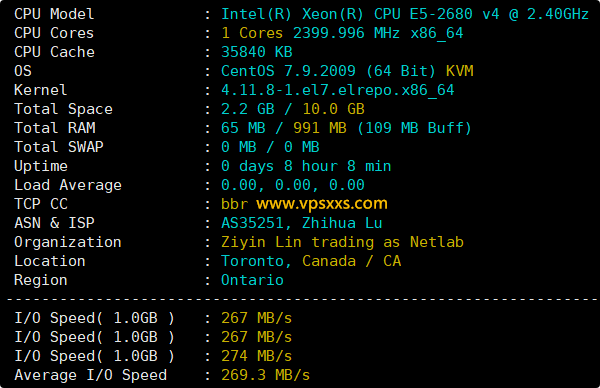
Task: Click the first I/O Speed 267 MB/s result
Action: (256, 318)
